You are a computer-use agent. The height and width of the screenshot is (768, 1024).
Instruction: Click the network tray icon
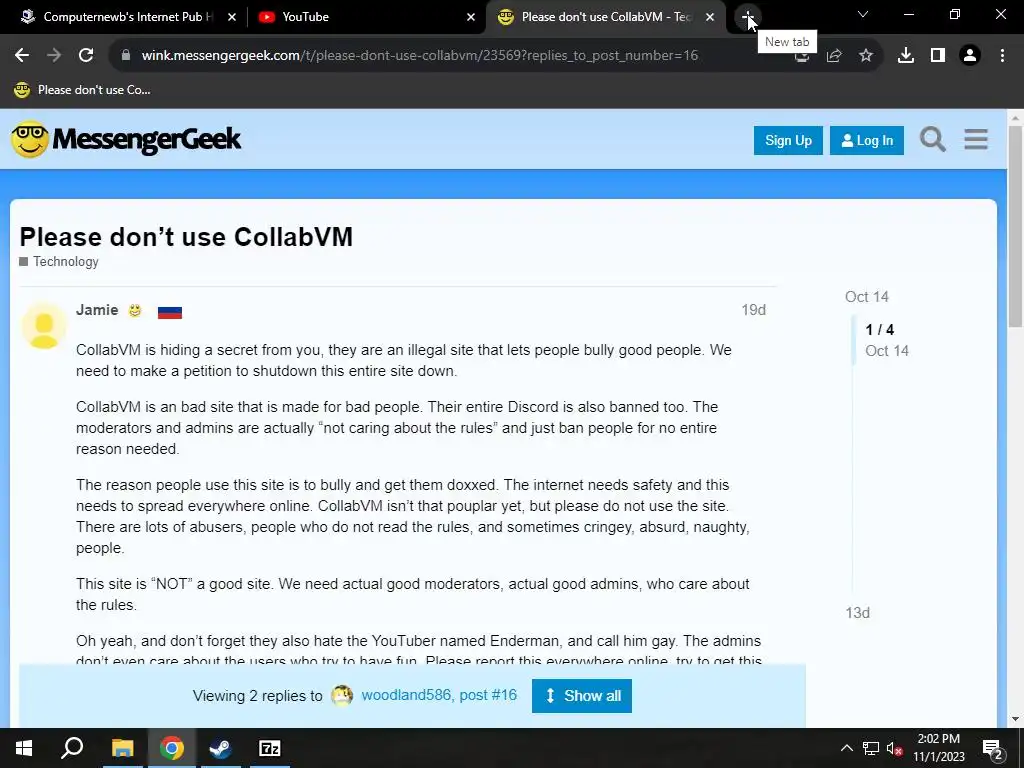click(871, 748)
